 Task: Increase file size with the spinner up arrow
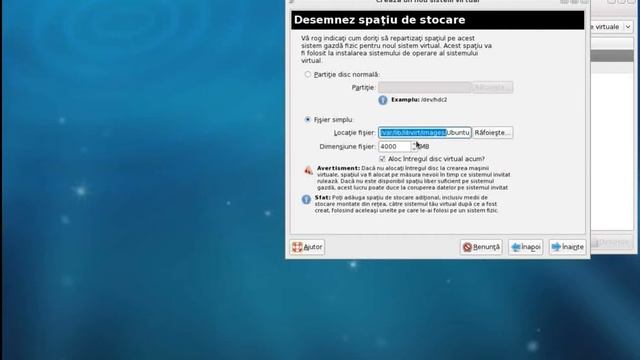[x=414, y=144]
